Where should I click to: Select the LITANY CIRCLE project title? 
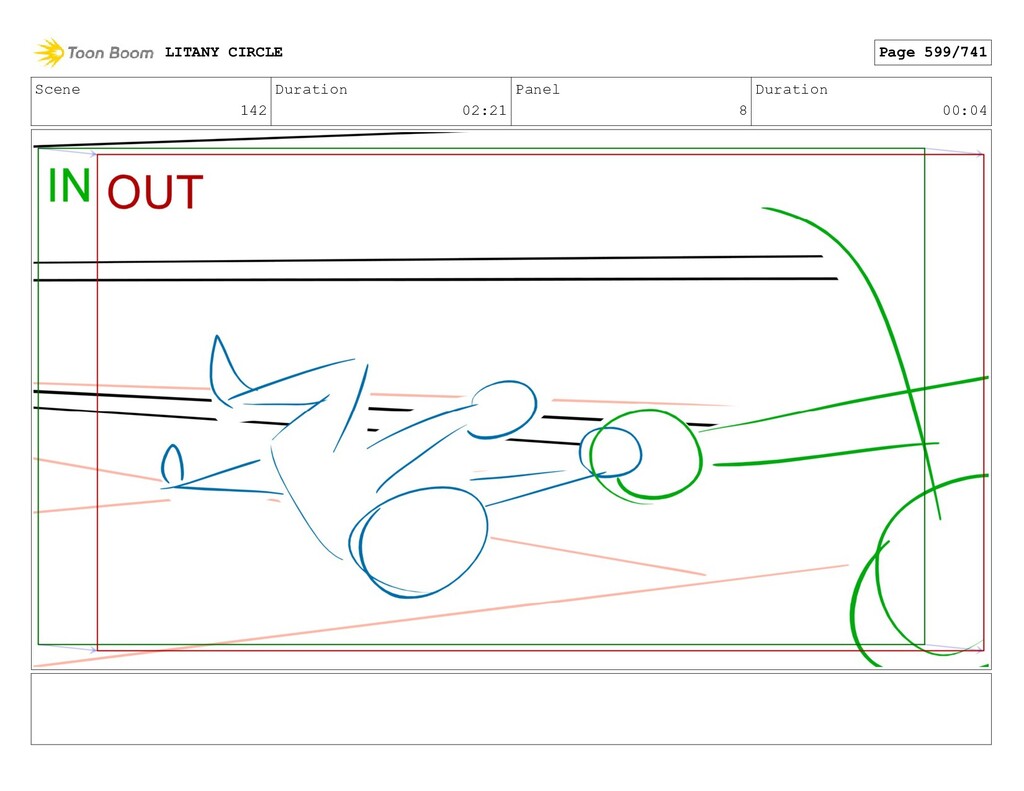(223, 52)
